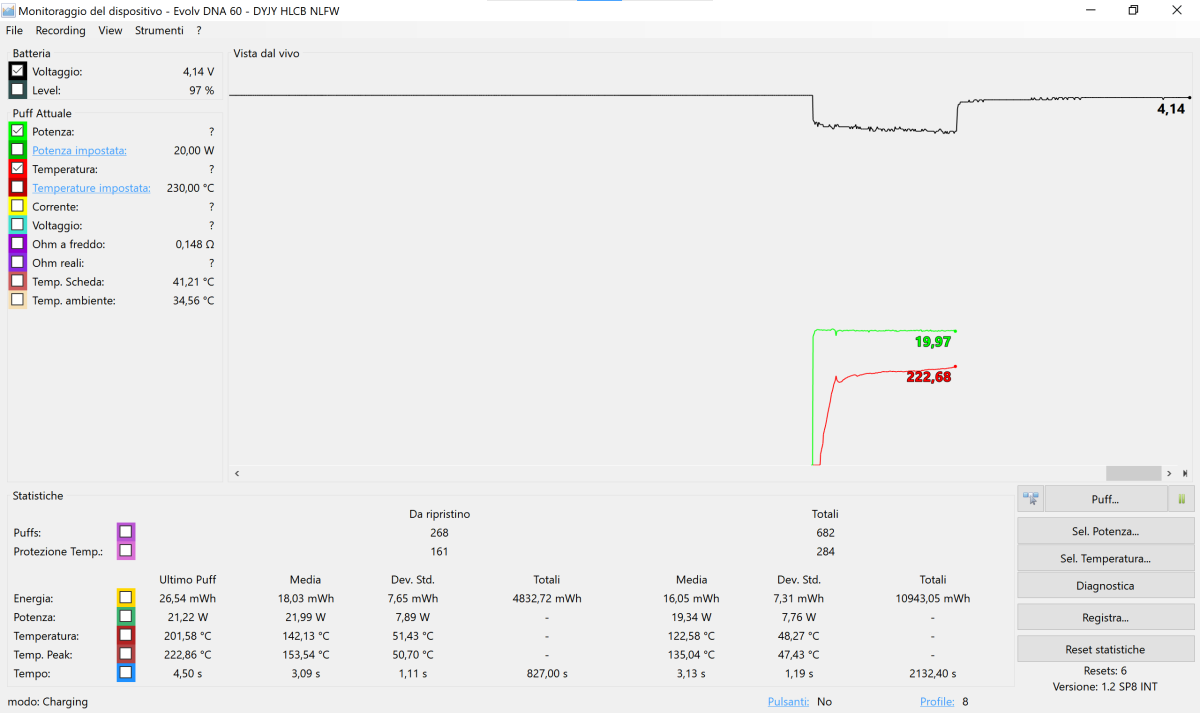Uncheck the Potenza checkbox under Puff Attuale
Image resolution: width=1200 pixels, height=713 pixels.
point(17,131)
